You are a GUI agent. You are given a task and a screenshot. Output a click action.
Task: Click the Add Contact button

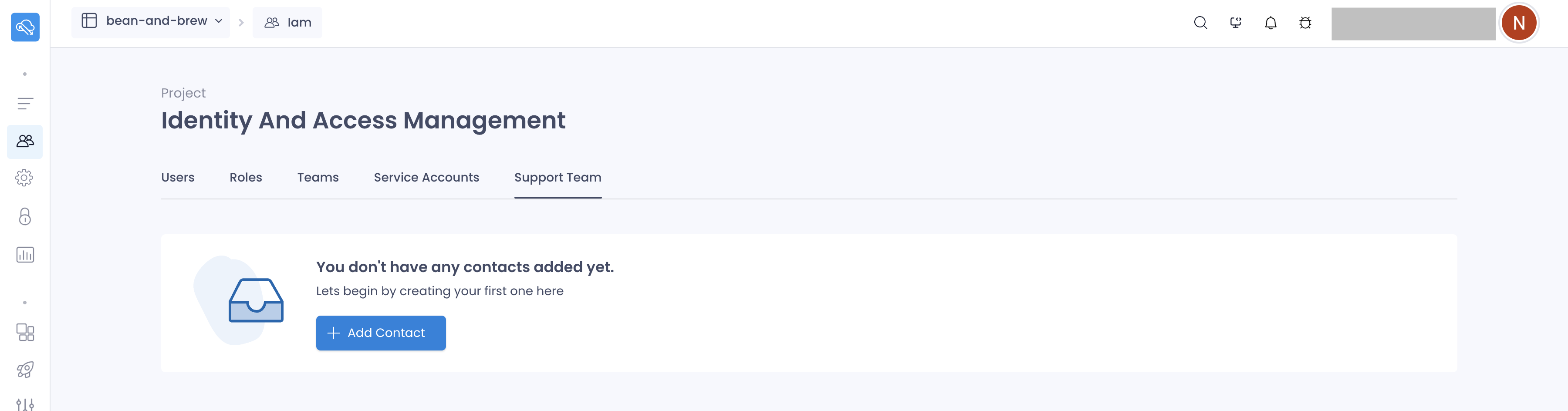tap(380, 333)
